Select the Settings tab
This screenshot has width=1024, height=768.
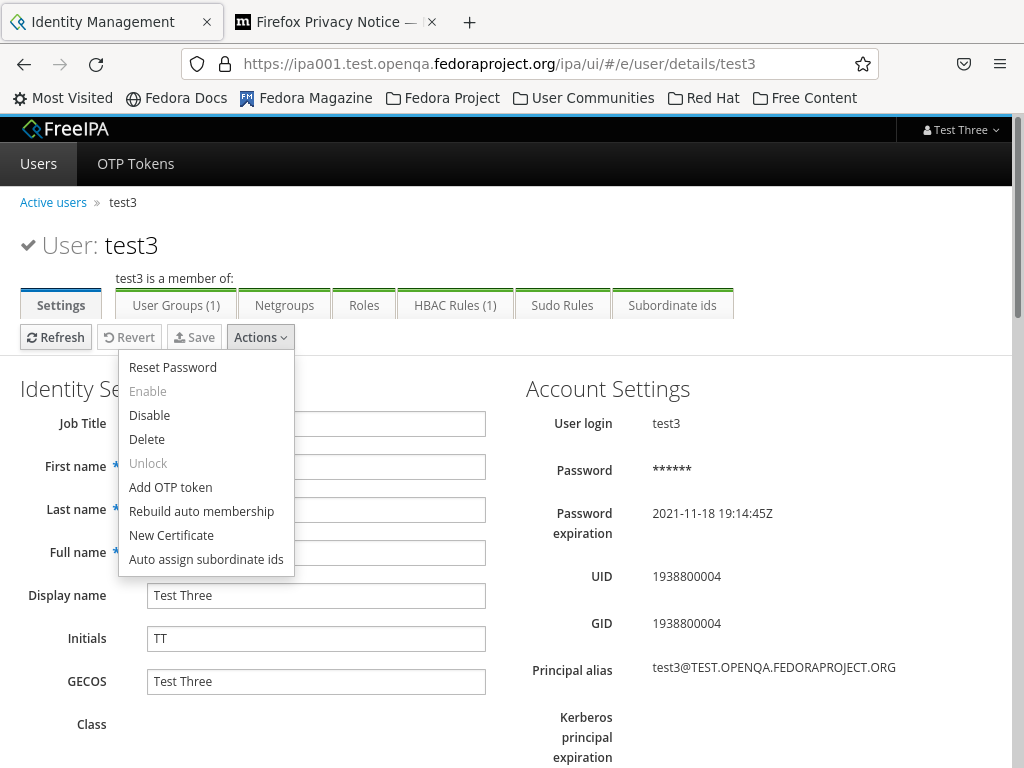point(61,305)
